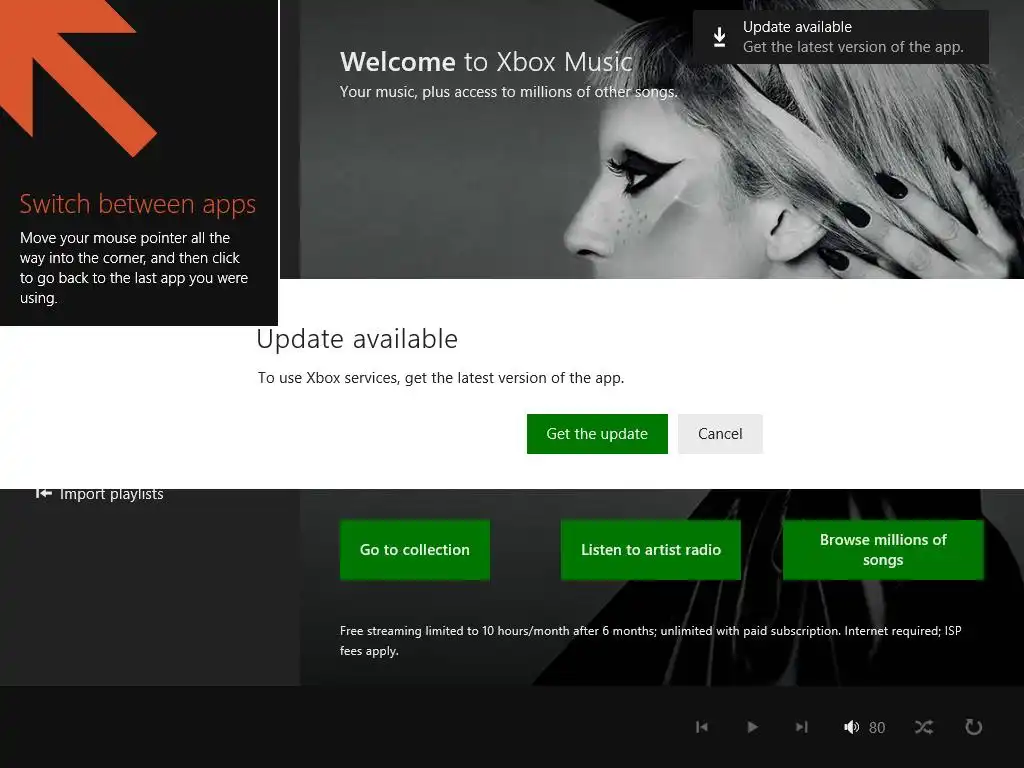Toggle repeat playback

point(974,727)
